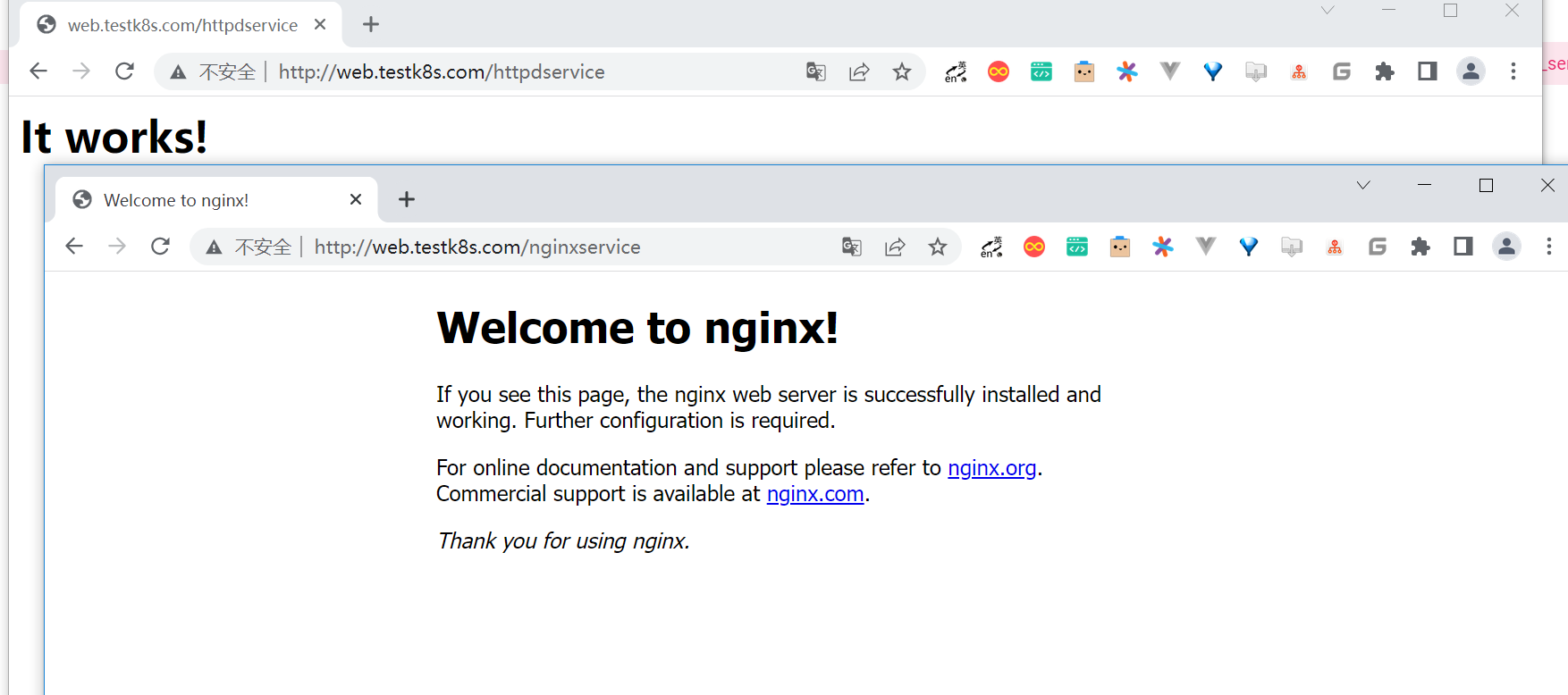Open the gray G extension in httpd window

pos(1342,72)
